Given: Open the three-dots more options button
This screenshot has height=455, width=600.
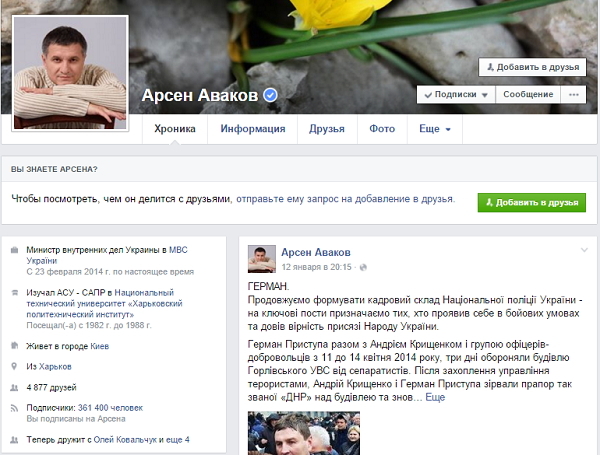Looking at the screenshot, I should [573, 95].
